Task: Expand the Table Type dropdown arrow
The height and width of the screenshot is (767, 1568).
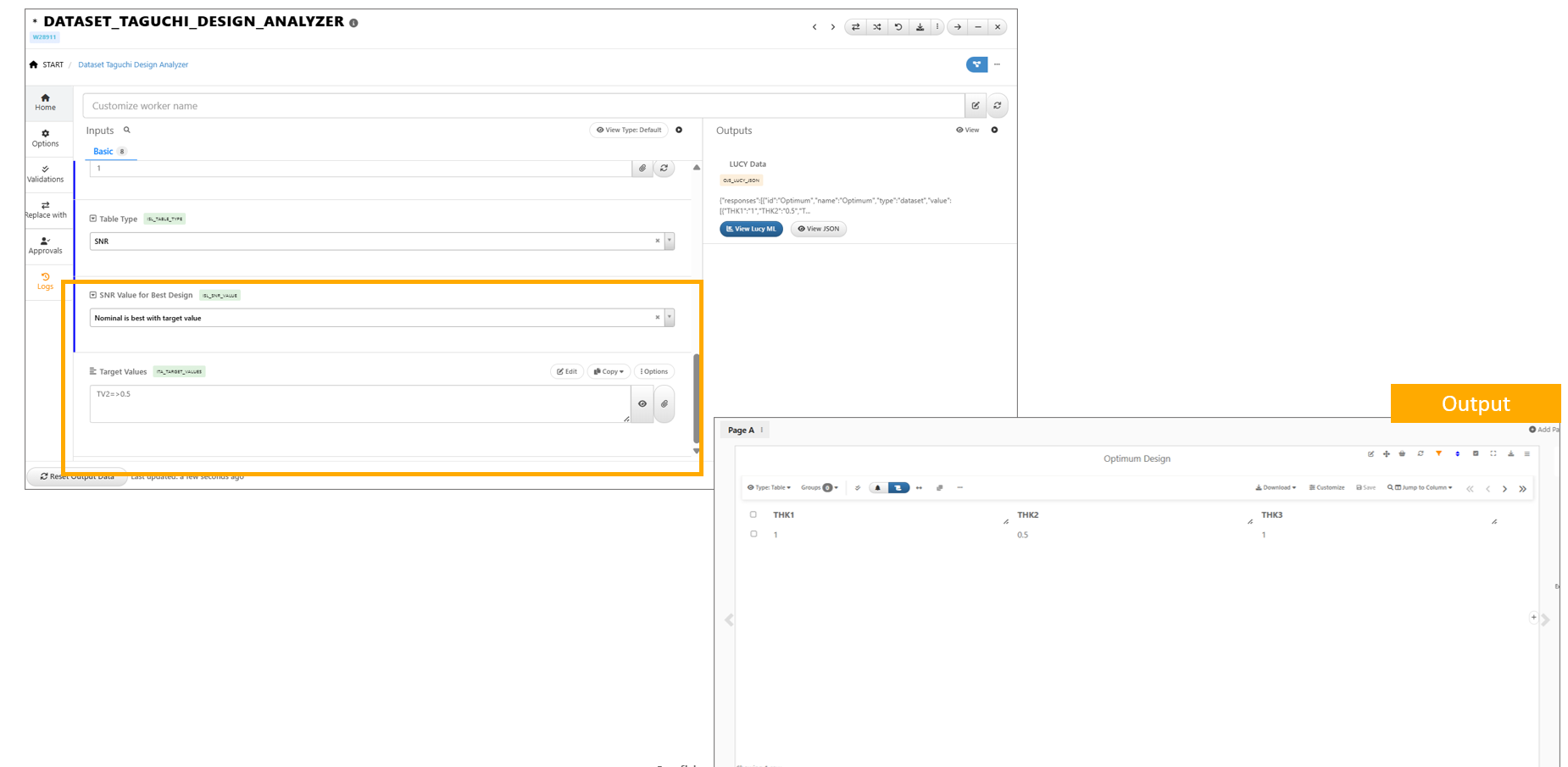Action: [x=669, y=242]
